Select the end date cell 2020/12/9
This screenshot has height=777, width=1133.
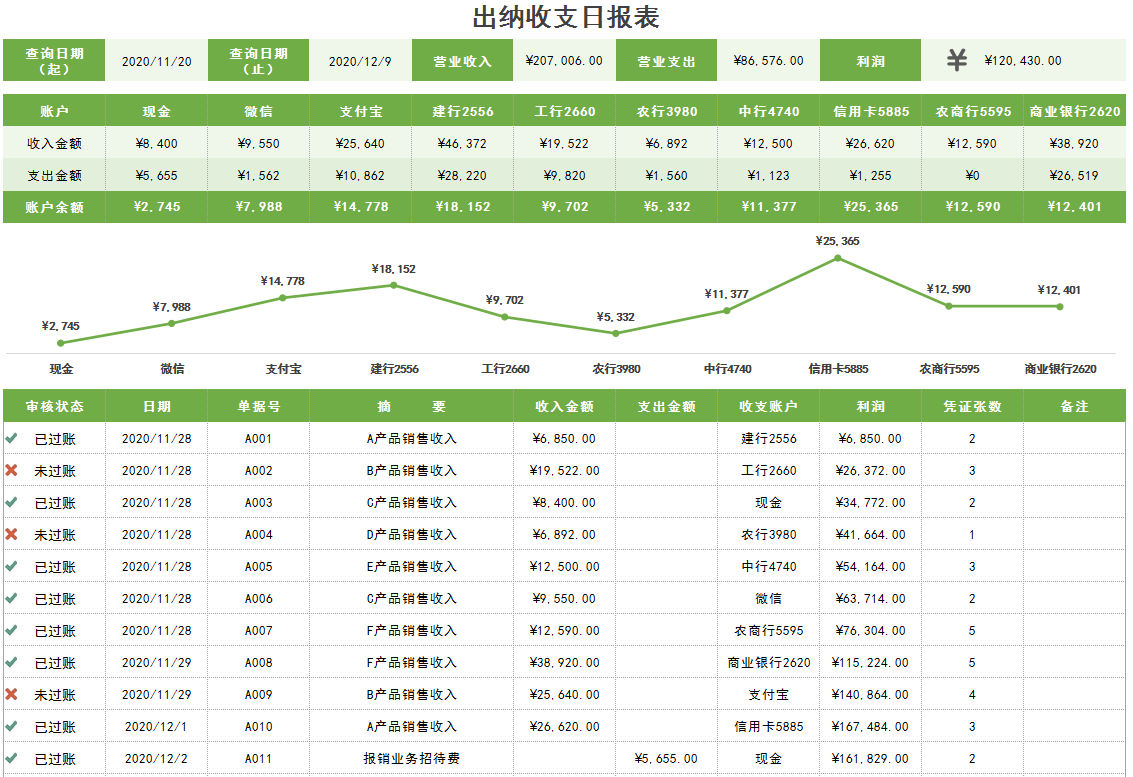point(360,61)
